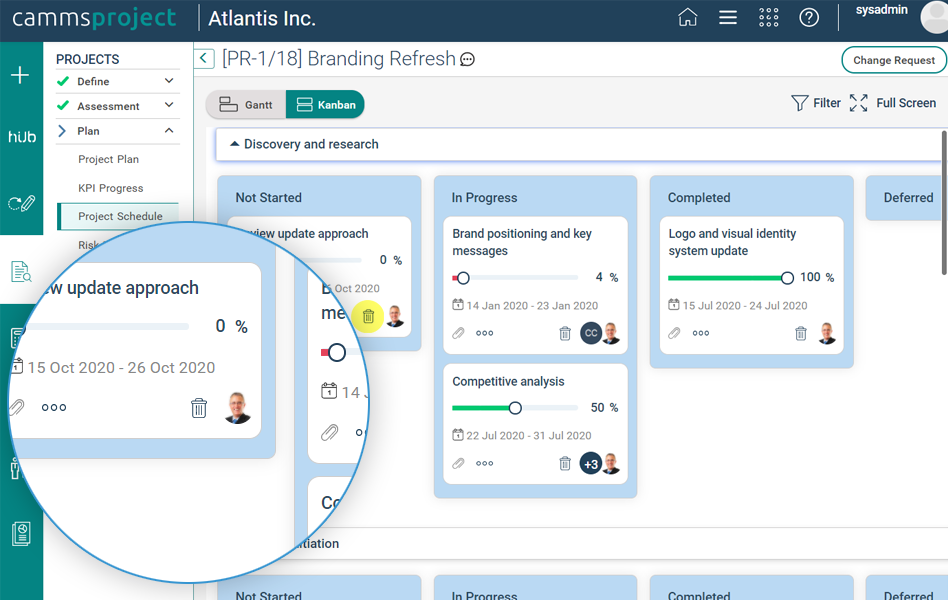Click the Full Screen label
Viewport: 948px width, 600px height.
(906, 103)
